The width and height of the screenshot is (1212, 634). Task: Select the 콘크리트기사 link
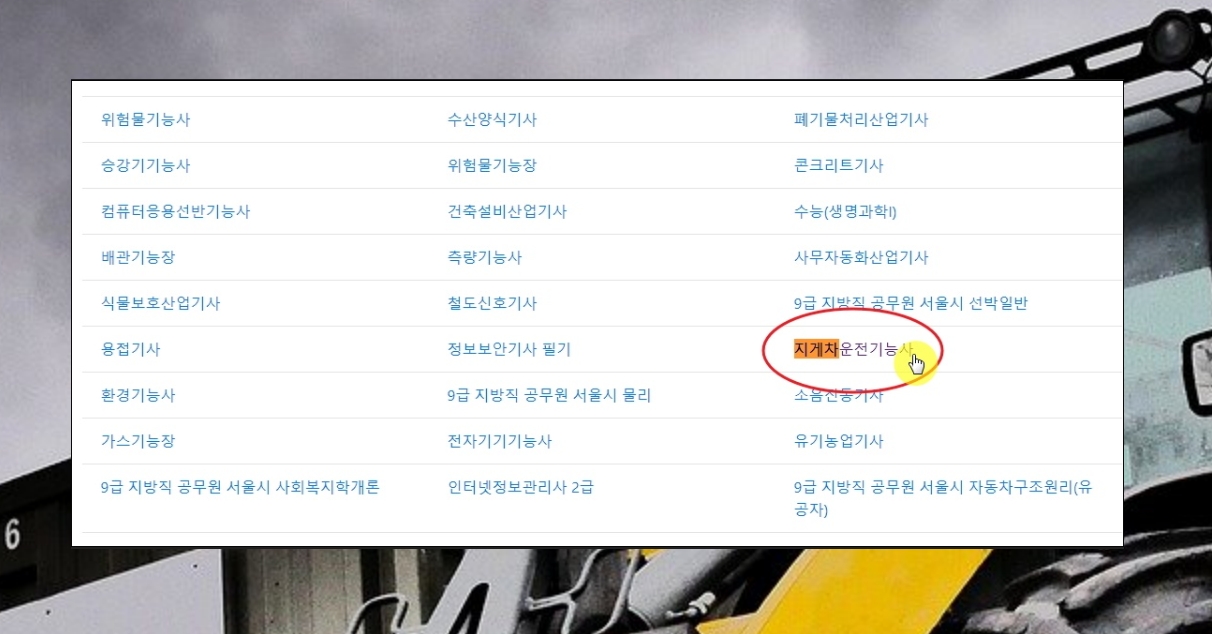(839, 166)
